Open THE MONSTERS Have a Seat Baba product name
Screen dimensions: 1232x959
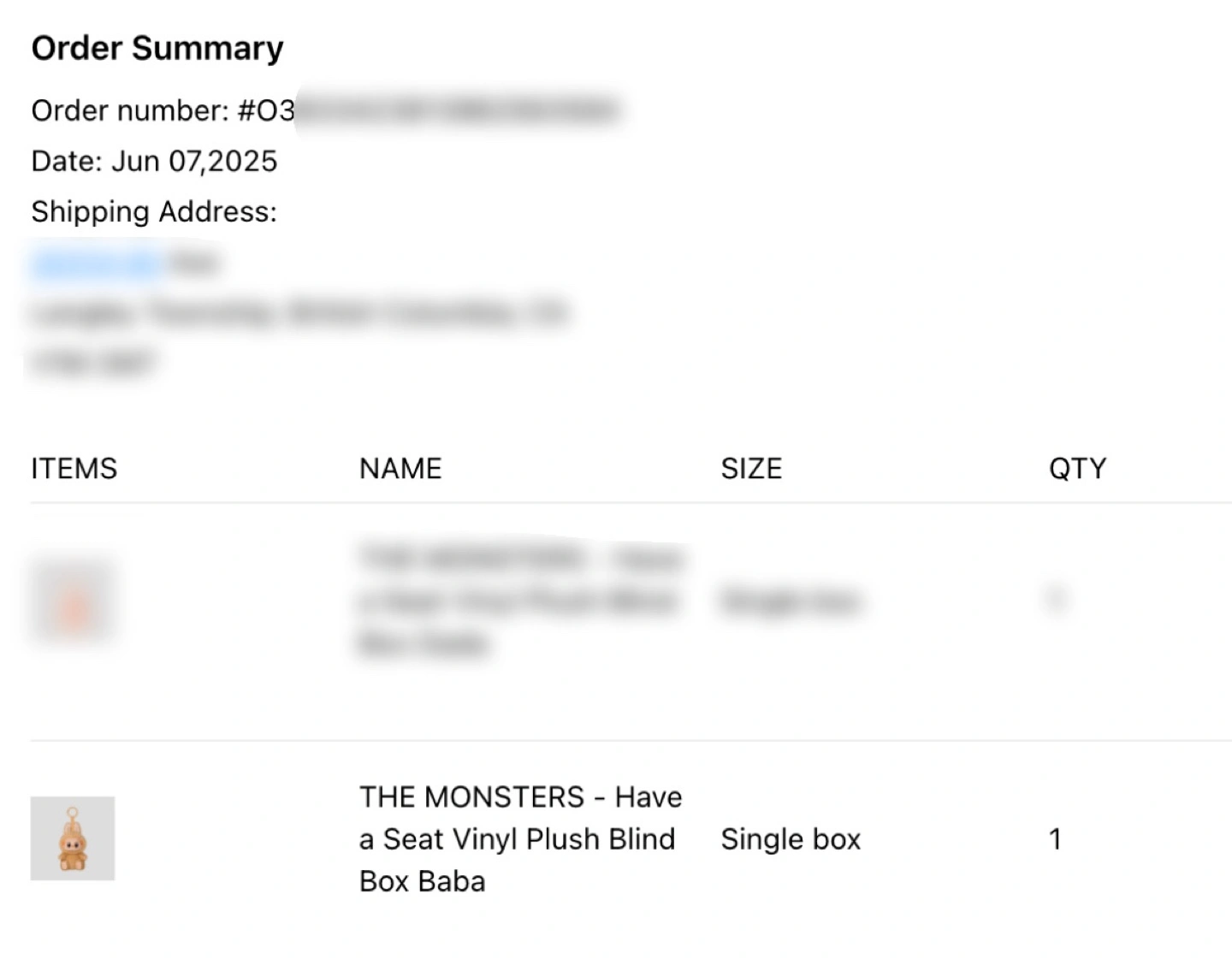(x=520, y=838)
